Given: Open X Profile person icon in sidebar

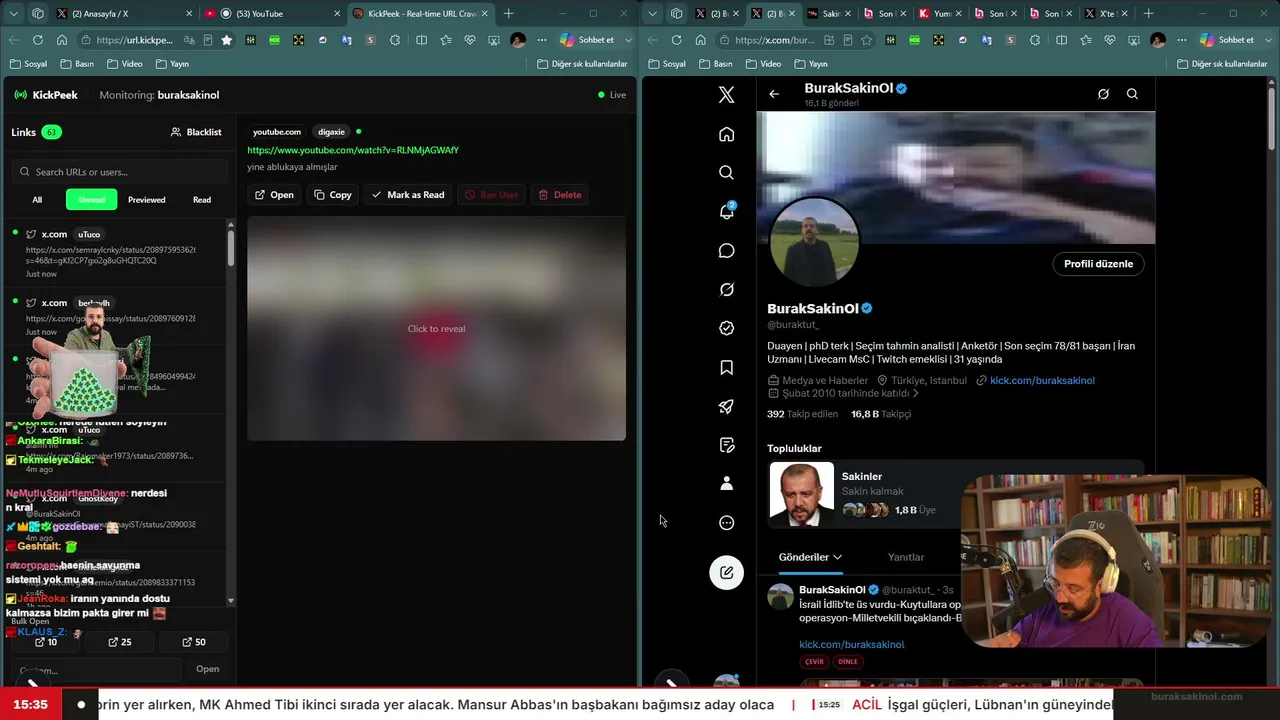Looking at the screenshot, I should tap(727, 484).
